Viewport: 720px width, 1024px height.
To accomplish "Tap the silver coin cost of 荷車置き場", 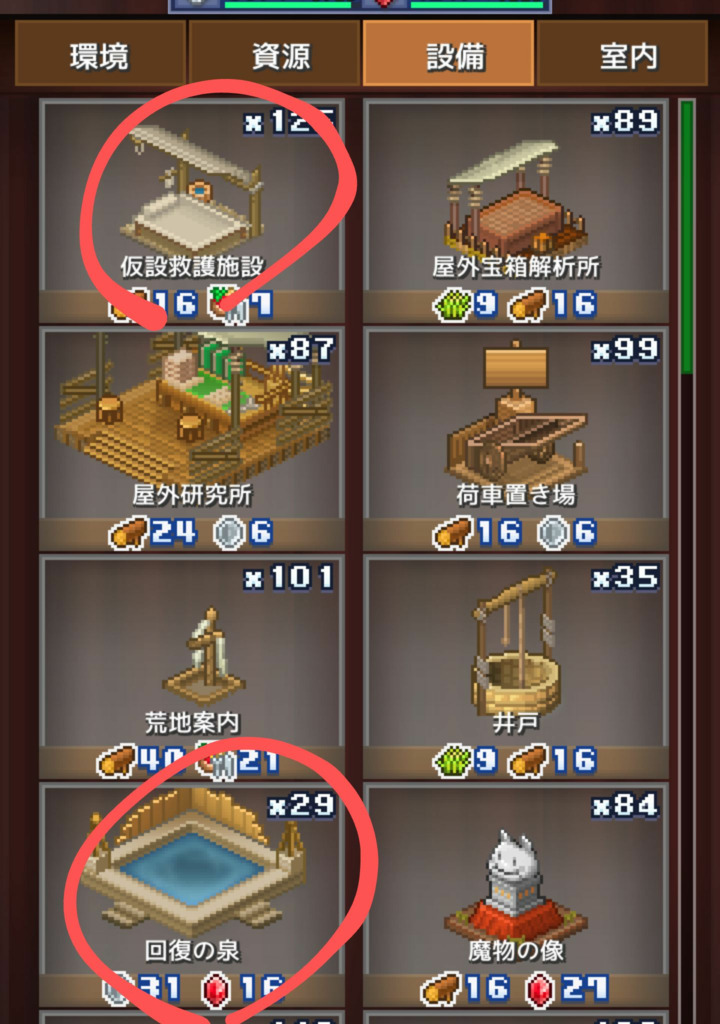I will [x=552, y=532].
